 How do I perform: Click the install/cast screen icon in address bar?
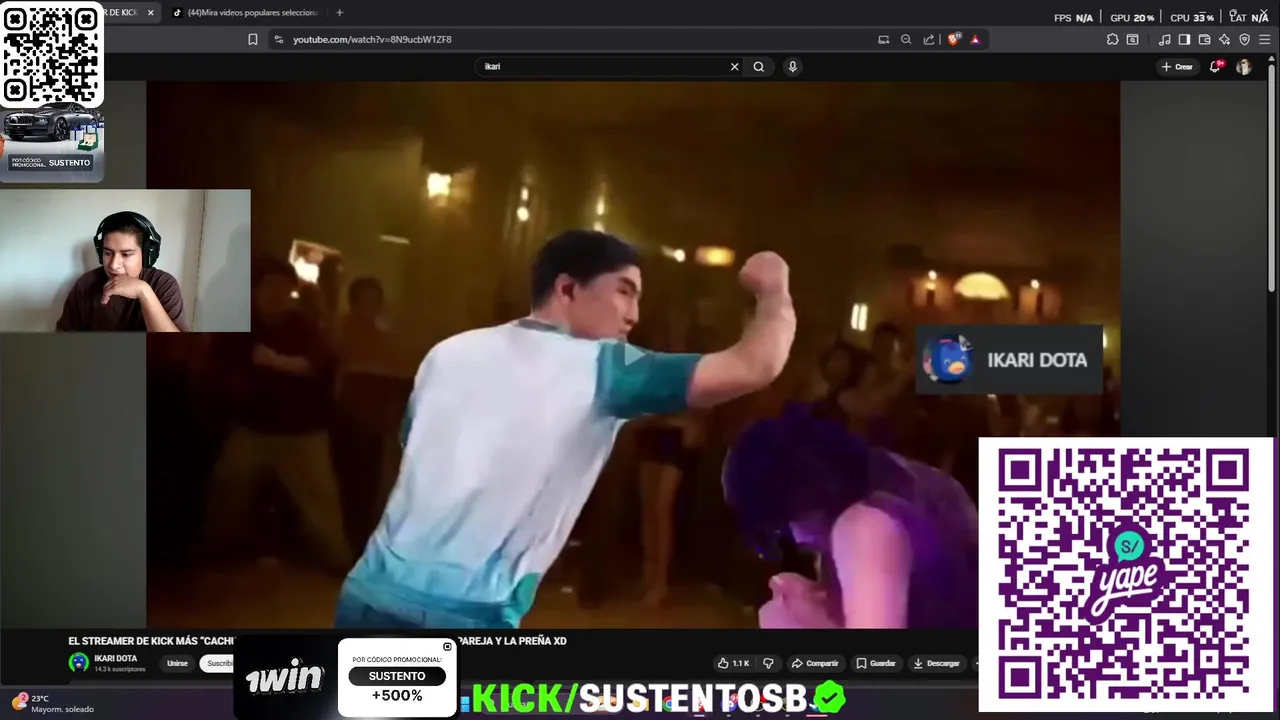coord(883,39)
